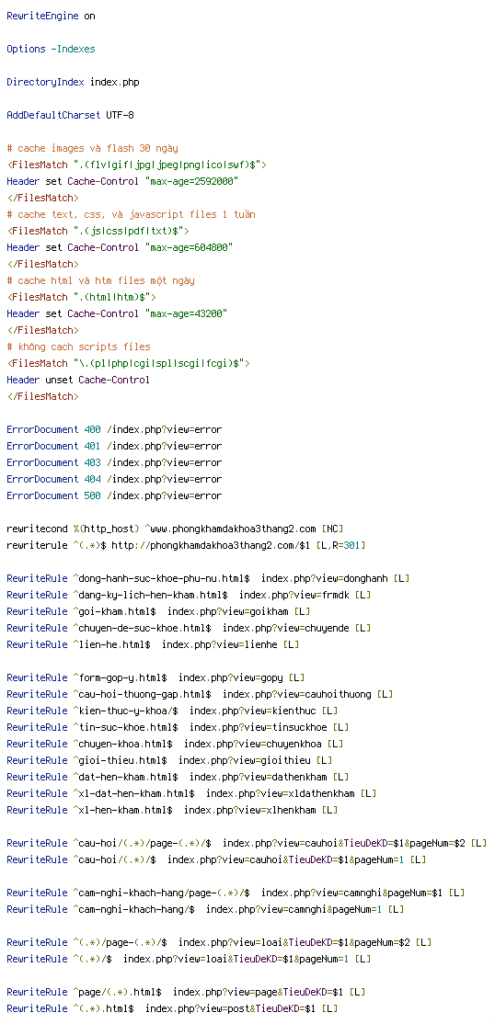Click 'ErrorDocument 401' line
This screenshot has width=495, height=1024.
pyautogui.click(x=114, y=446)
